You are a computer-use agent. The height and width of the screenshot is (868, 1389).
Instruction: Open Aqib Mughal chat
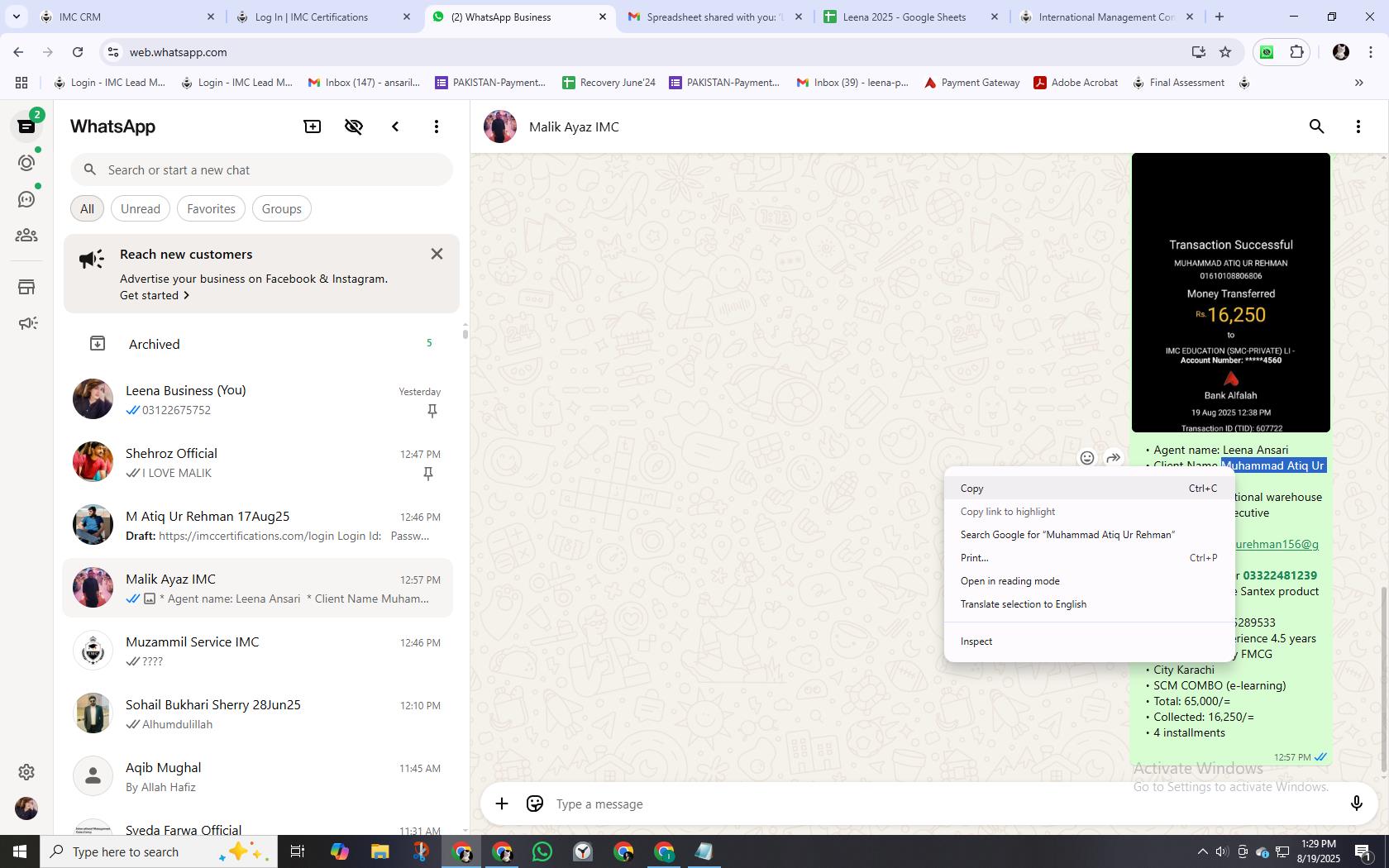258,776
